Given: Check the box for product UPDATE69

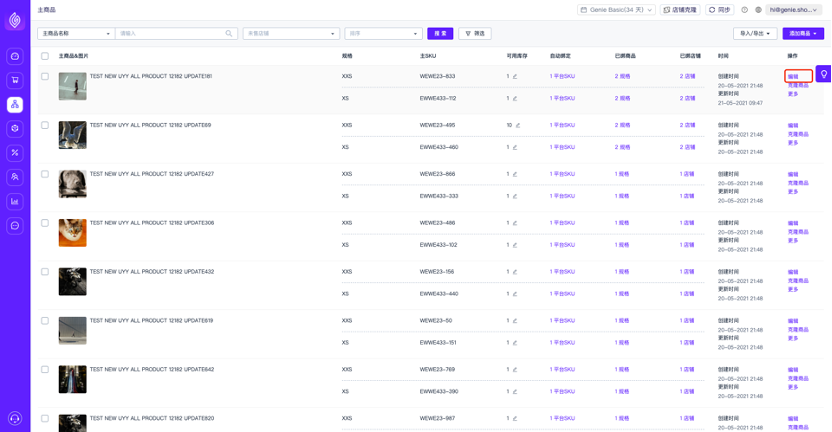Looking at the screenshot, I should 45,125.
